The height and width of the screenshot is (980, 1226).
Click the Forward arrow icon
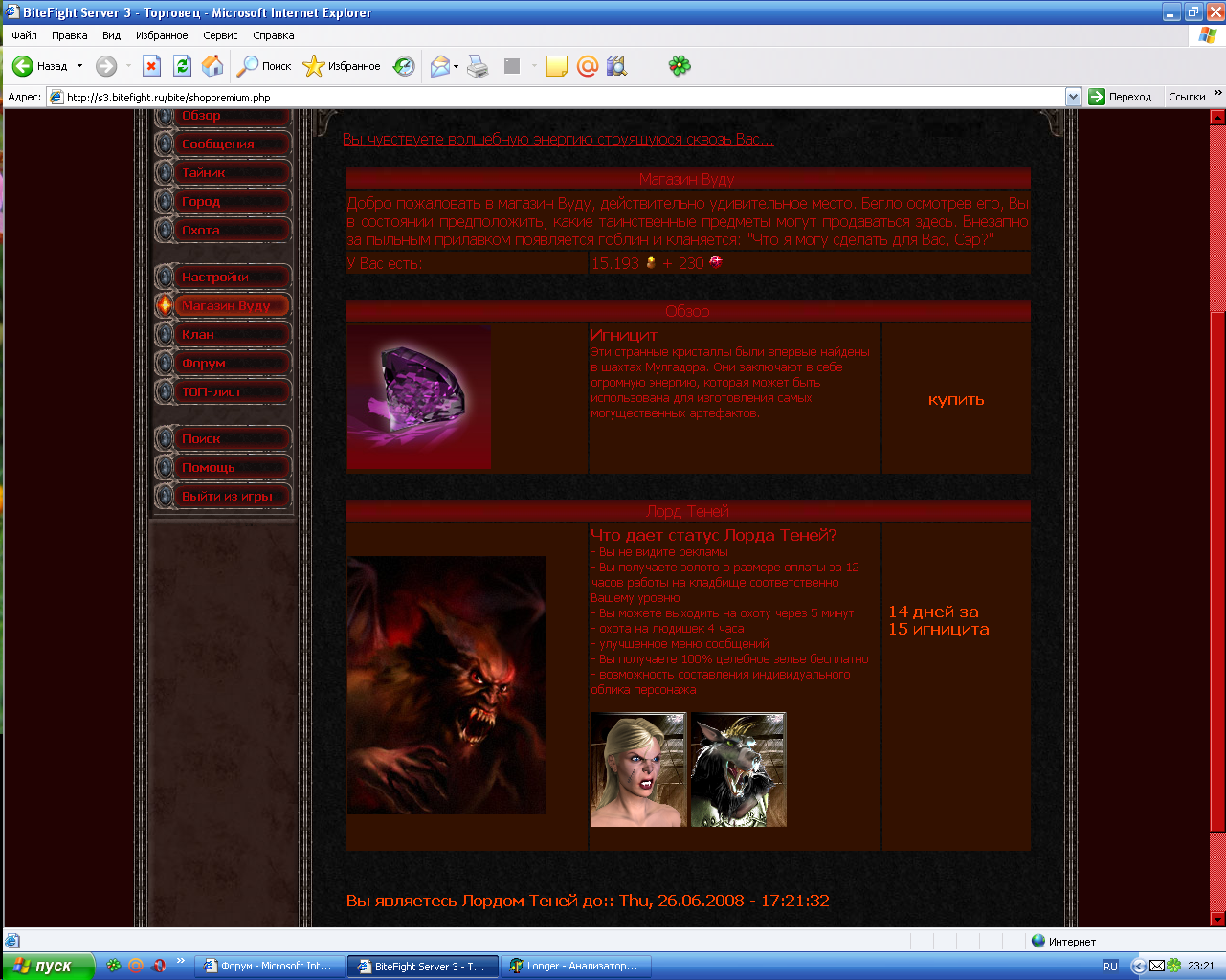pyautogui.click(x=106, y=66)
